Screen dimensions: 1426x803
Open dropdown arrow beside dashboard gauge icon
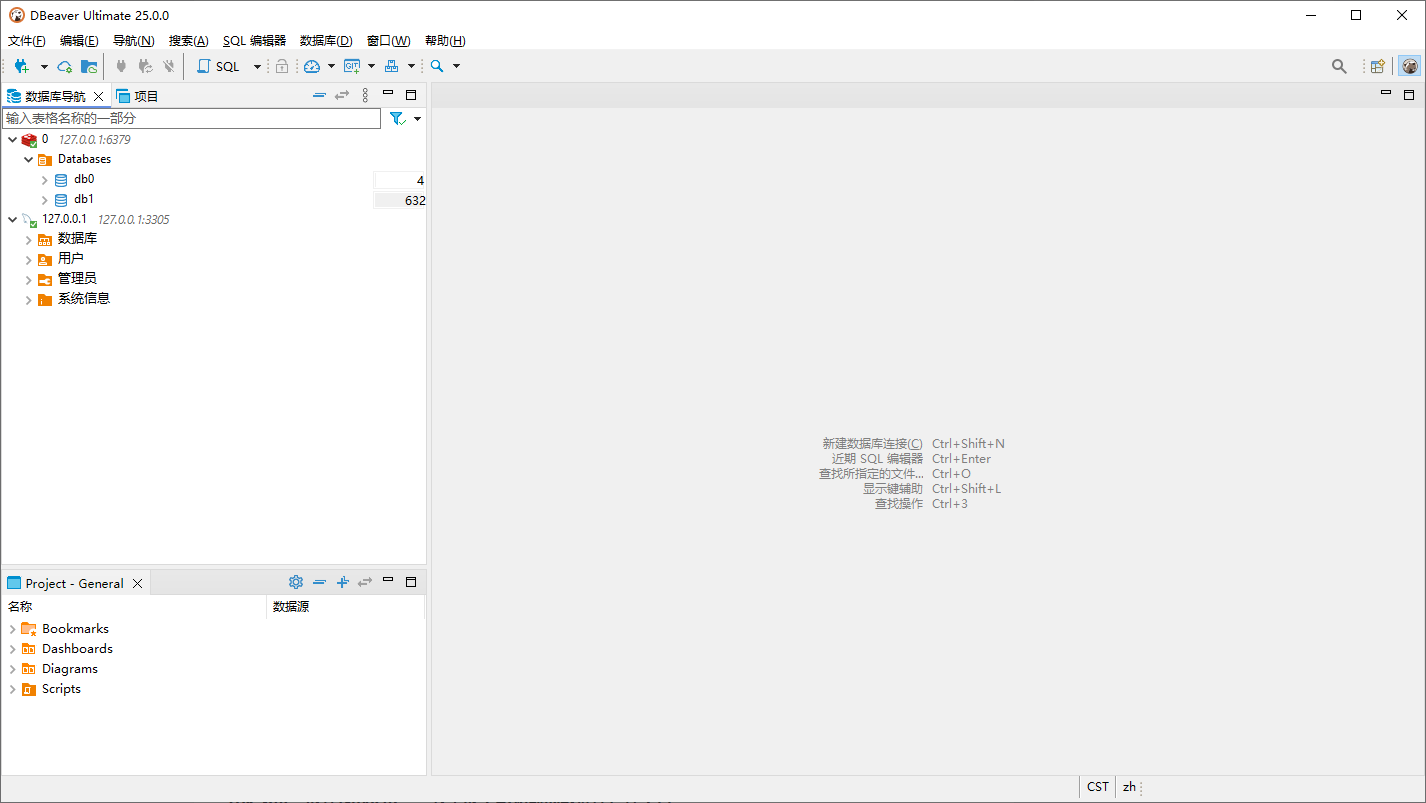point(331,66)
